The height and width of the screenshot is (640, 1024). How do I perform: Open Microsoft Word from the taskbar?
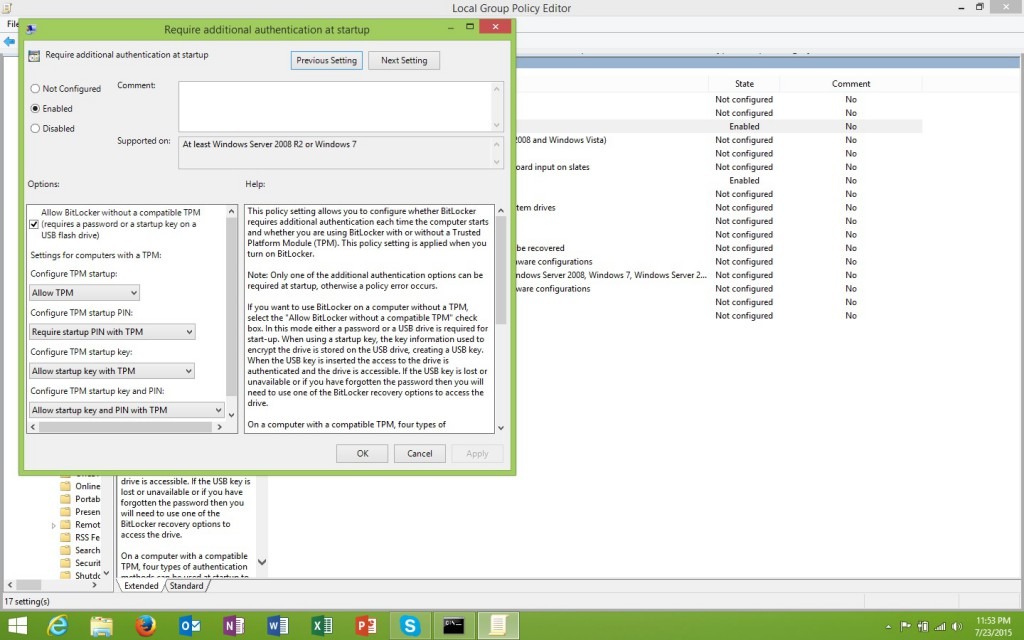coord(279,624)
